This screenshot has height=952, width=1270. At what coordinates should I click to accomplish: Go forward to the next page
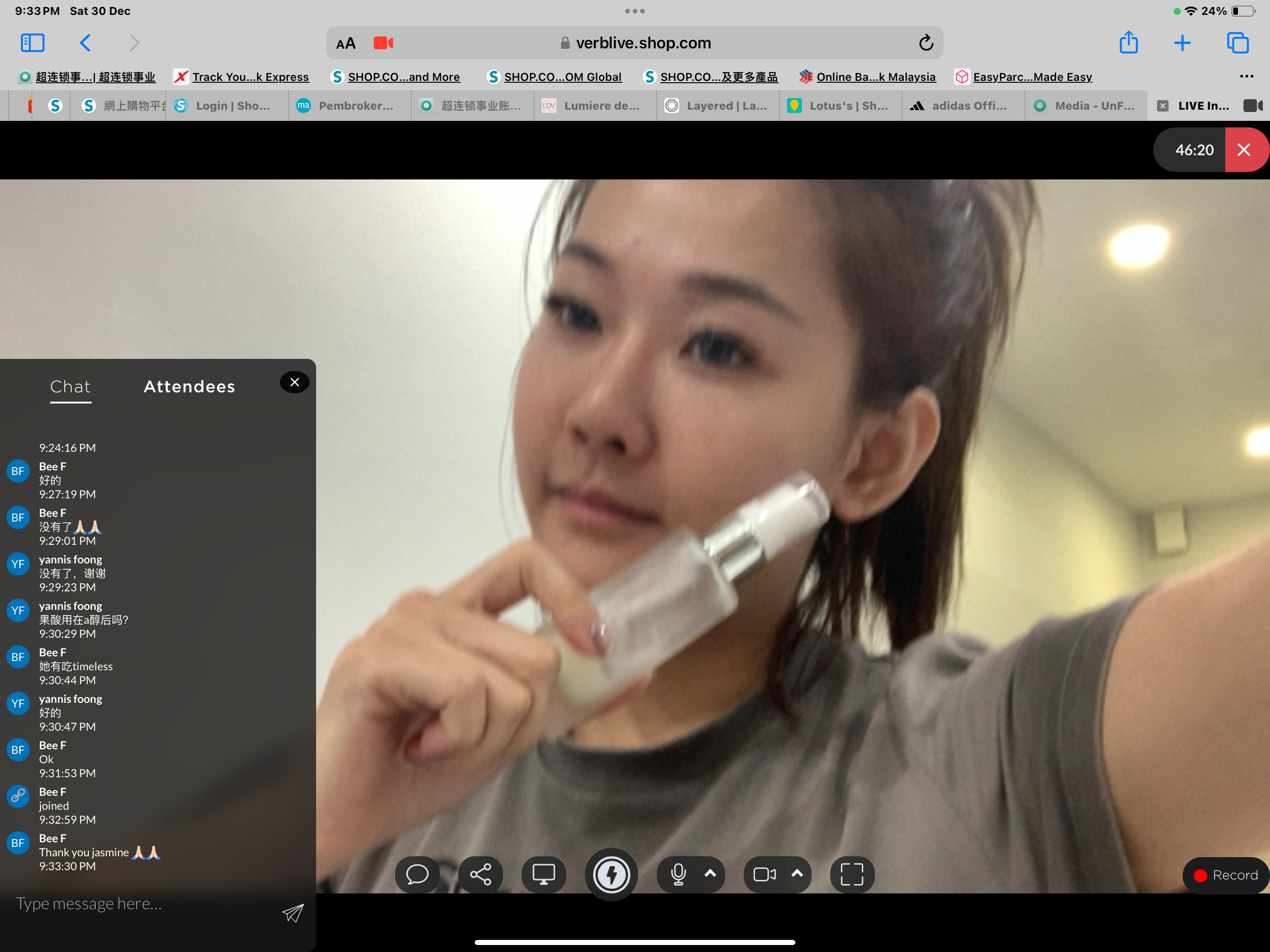tap(134, 43)
